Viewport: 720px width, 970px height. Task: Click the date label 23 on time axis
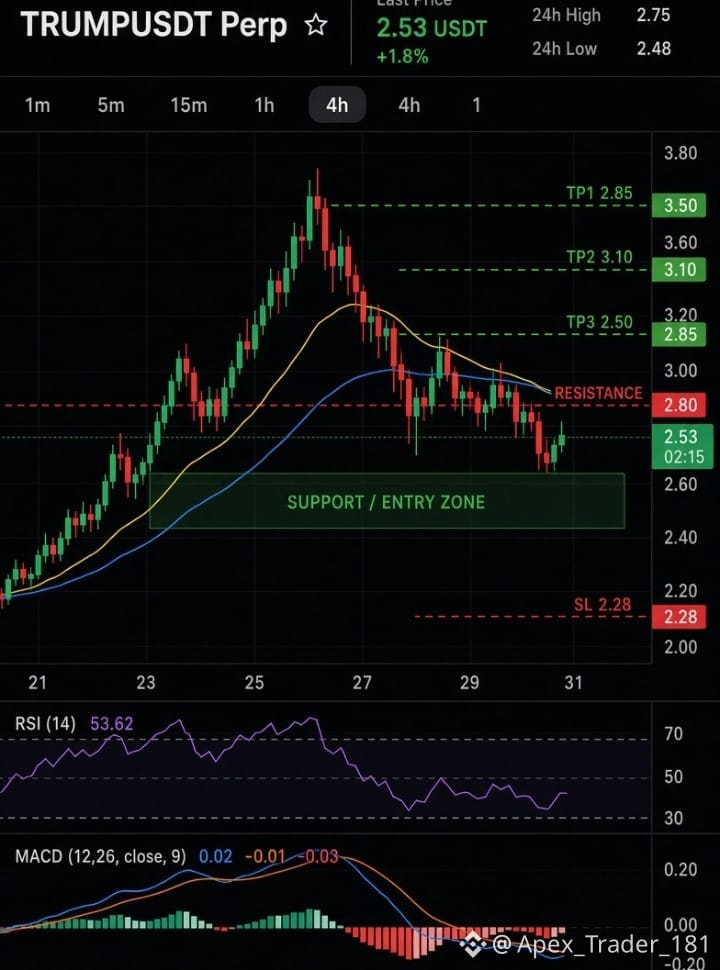pyautogui.click(x=145, y=683)
